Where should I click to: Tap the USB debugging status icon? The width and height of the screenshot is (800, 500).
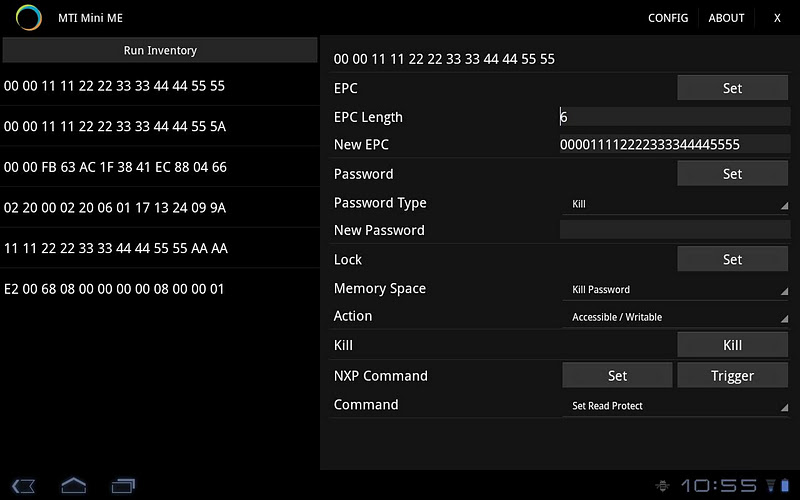662,485
